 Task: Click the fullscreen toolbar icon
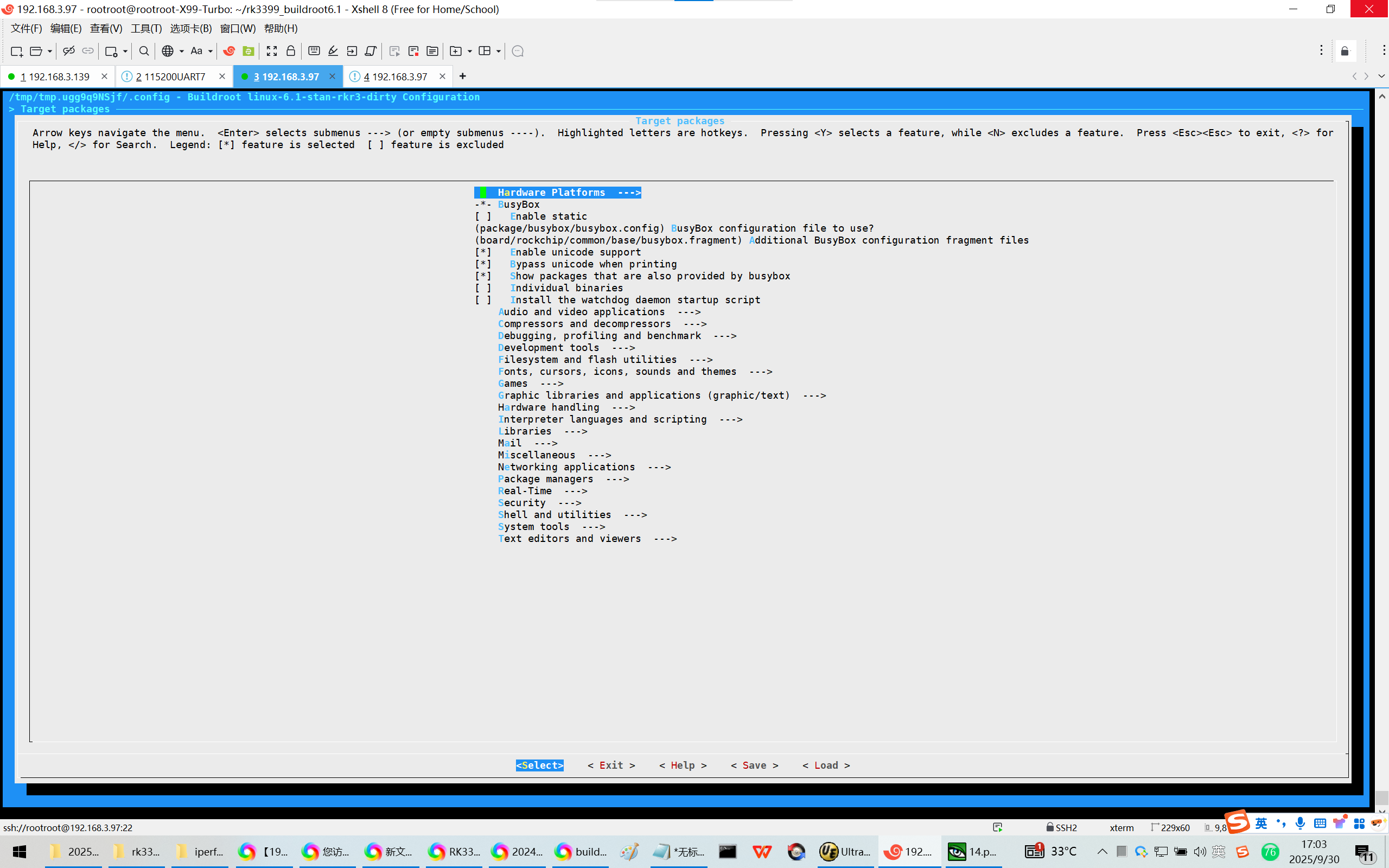[x=271, y=51]
